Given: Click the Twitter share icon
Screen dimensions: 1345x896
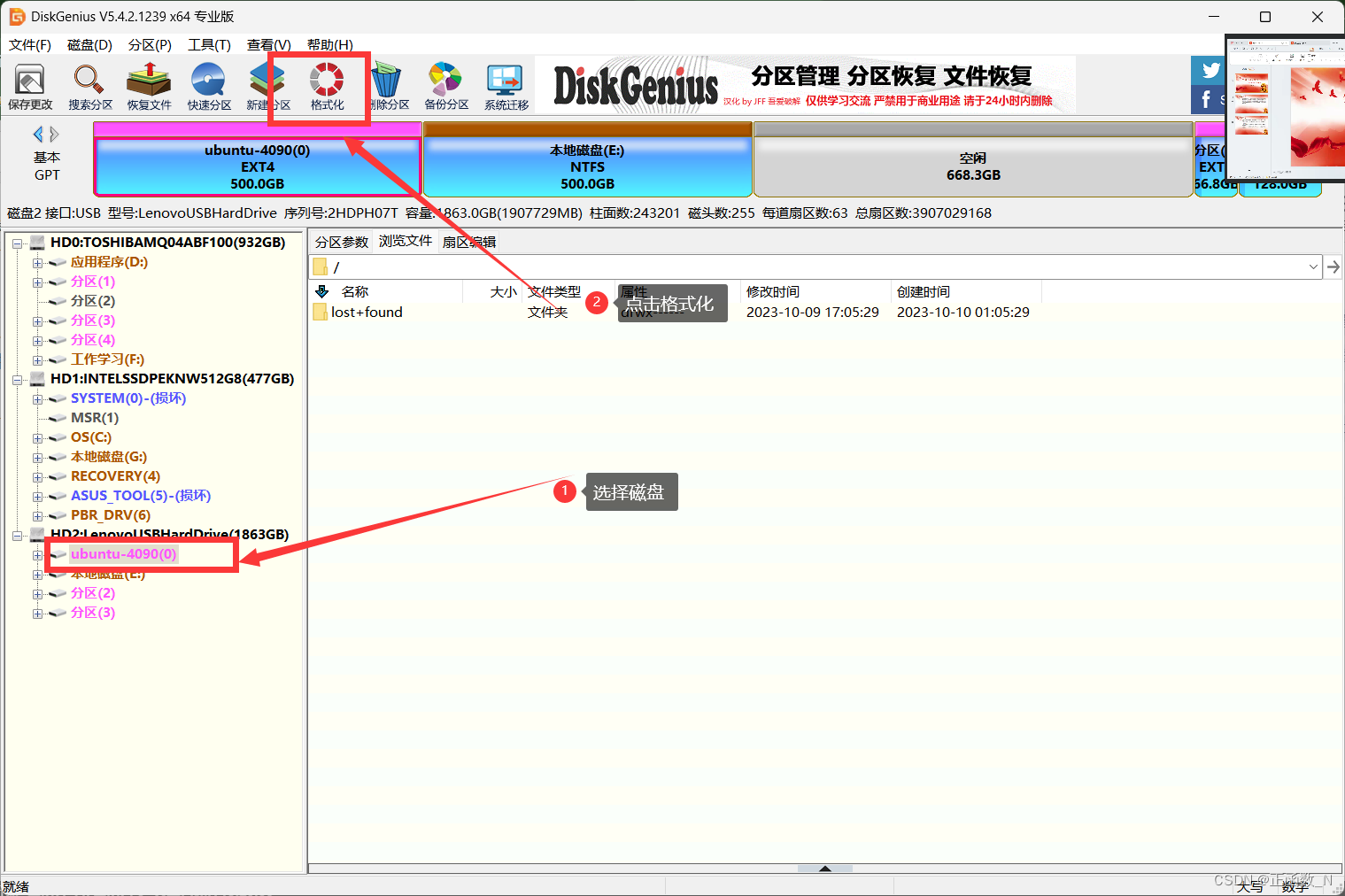Looking at the screenshot, I should (1209, 70).
